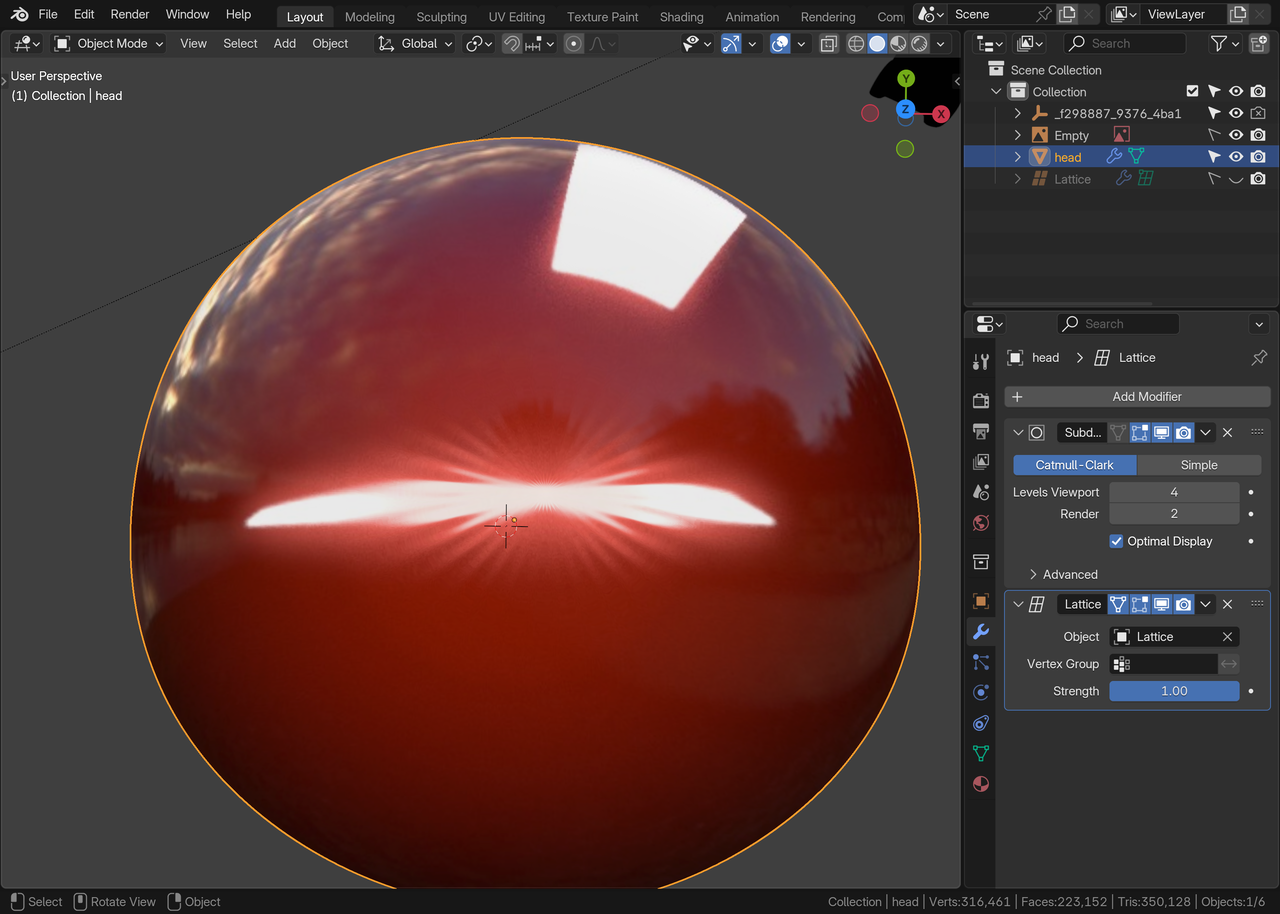Open the Object Constraints properties tab

[x=981, y=723]
